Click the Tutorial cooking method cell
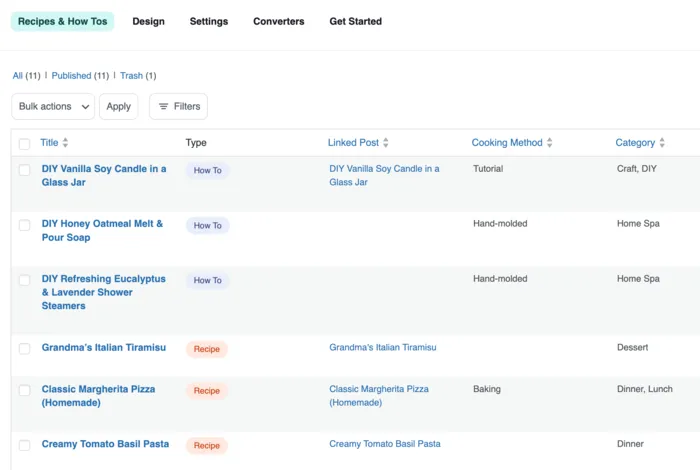 pos(488,169)
